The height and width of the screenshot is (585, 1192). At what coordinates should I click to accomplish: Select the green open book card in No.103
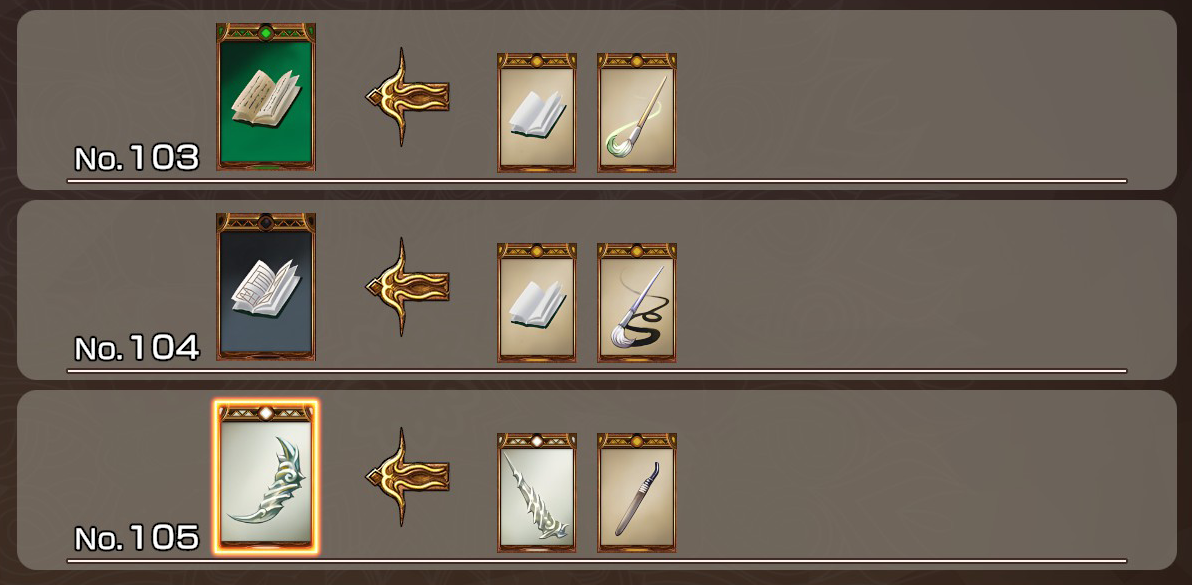point(266,96)
